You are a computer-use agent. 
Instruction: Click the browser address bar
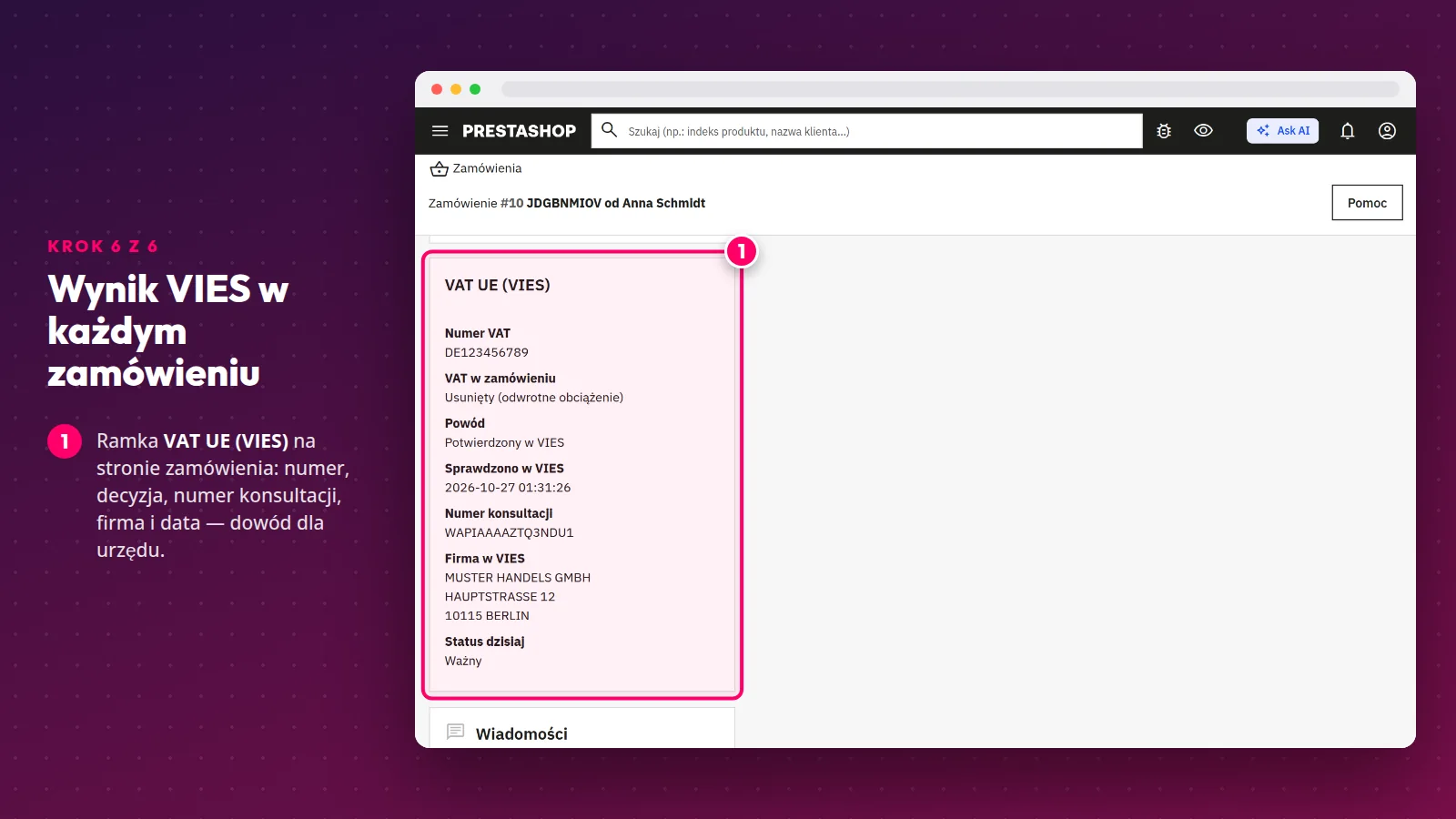(950, 89)
